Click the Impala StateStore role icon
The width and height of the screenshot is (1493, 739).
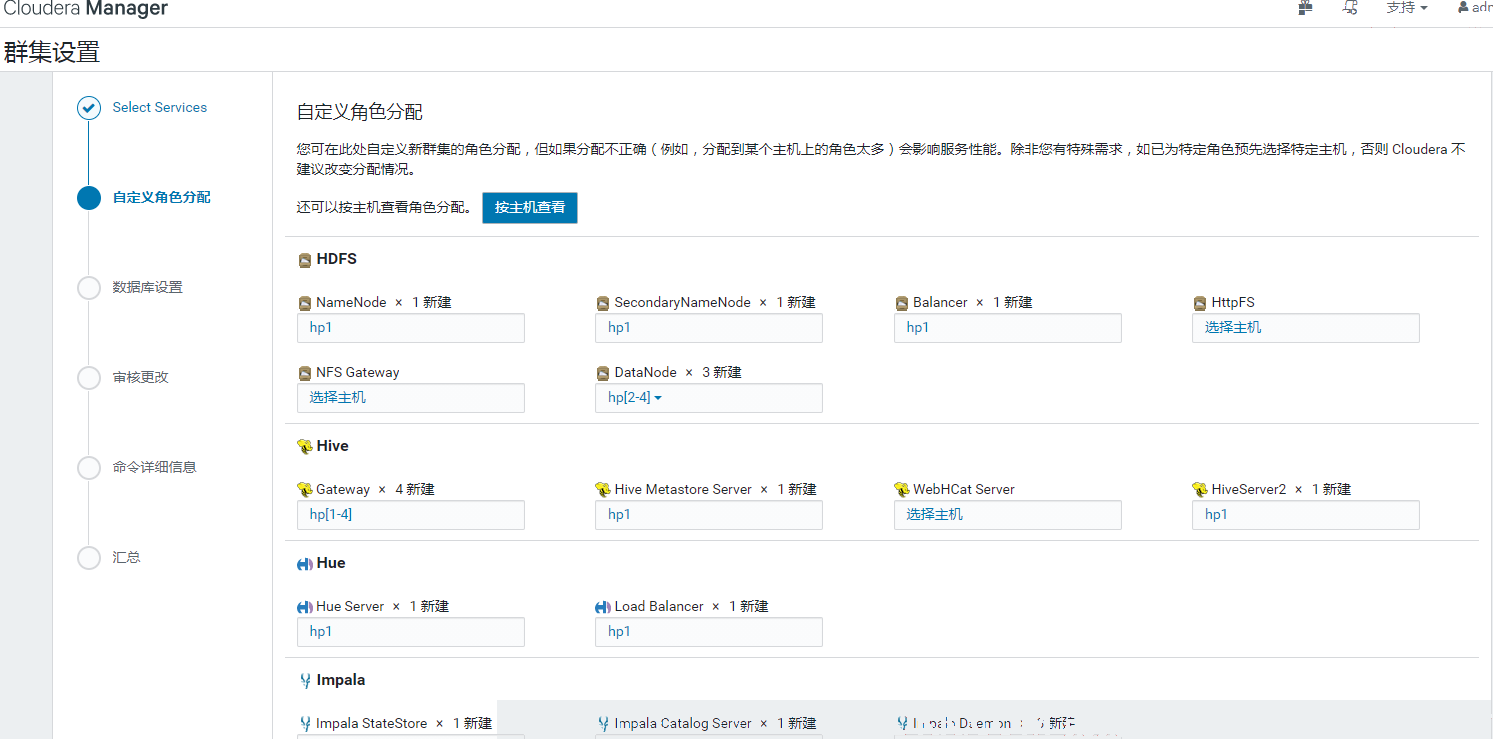click(x=305, y=724)
